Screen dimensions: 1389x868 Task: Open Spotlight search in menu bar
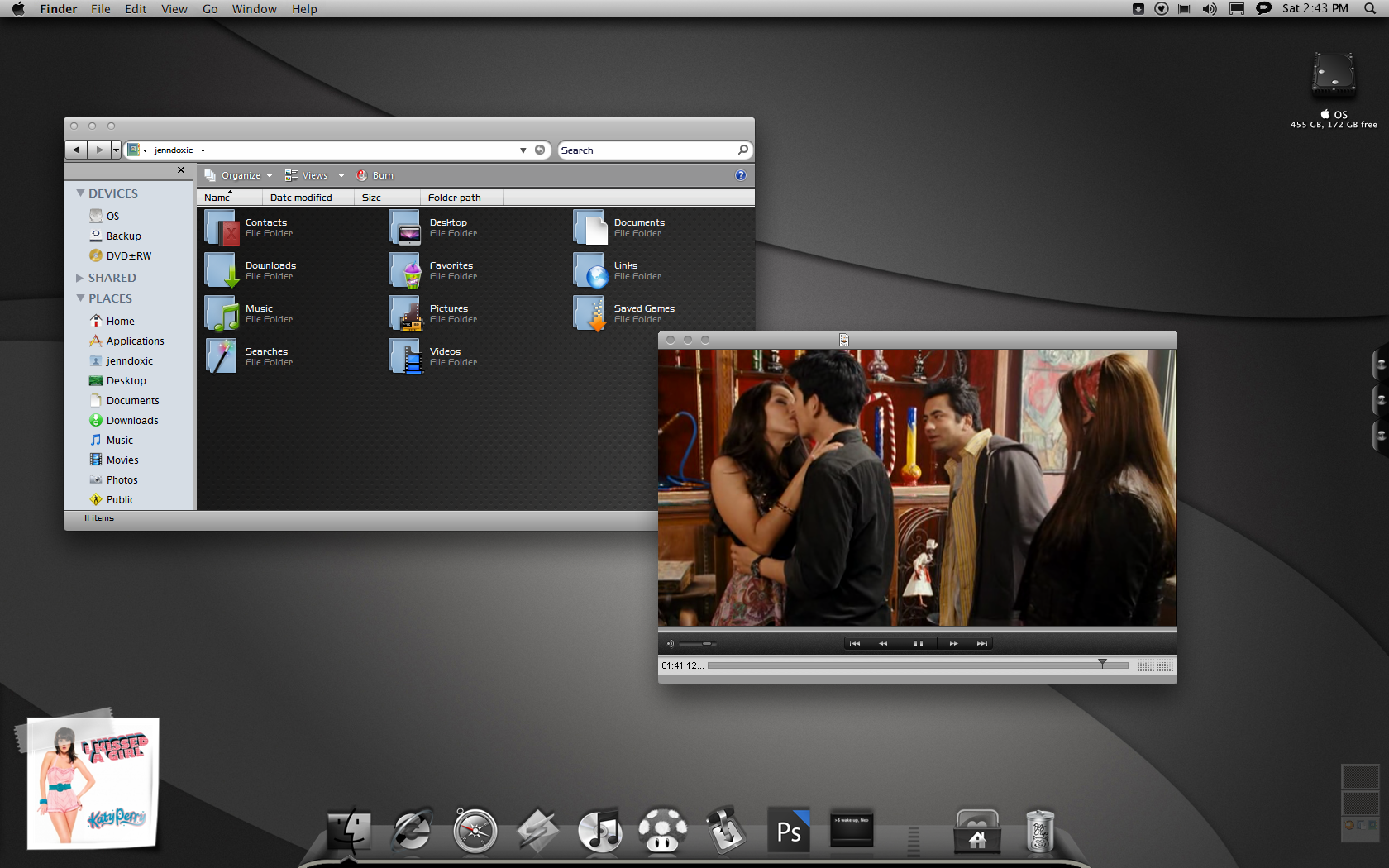[1370, 8]
